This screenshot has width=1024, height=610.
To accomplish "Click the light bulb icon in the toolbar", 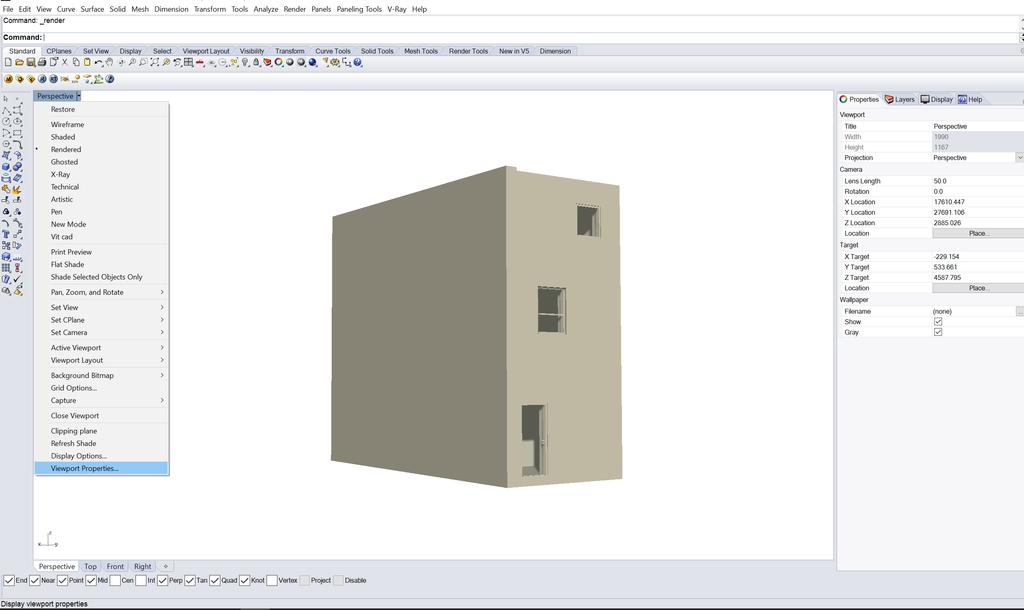I will point(245,62).
